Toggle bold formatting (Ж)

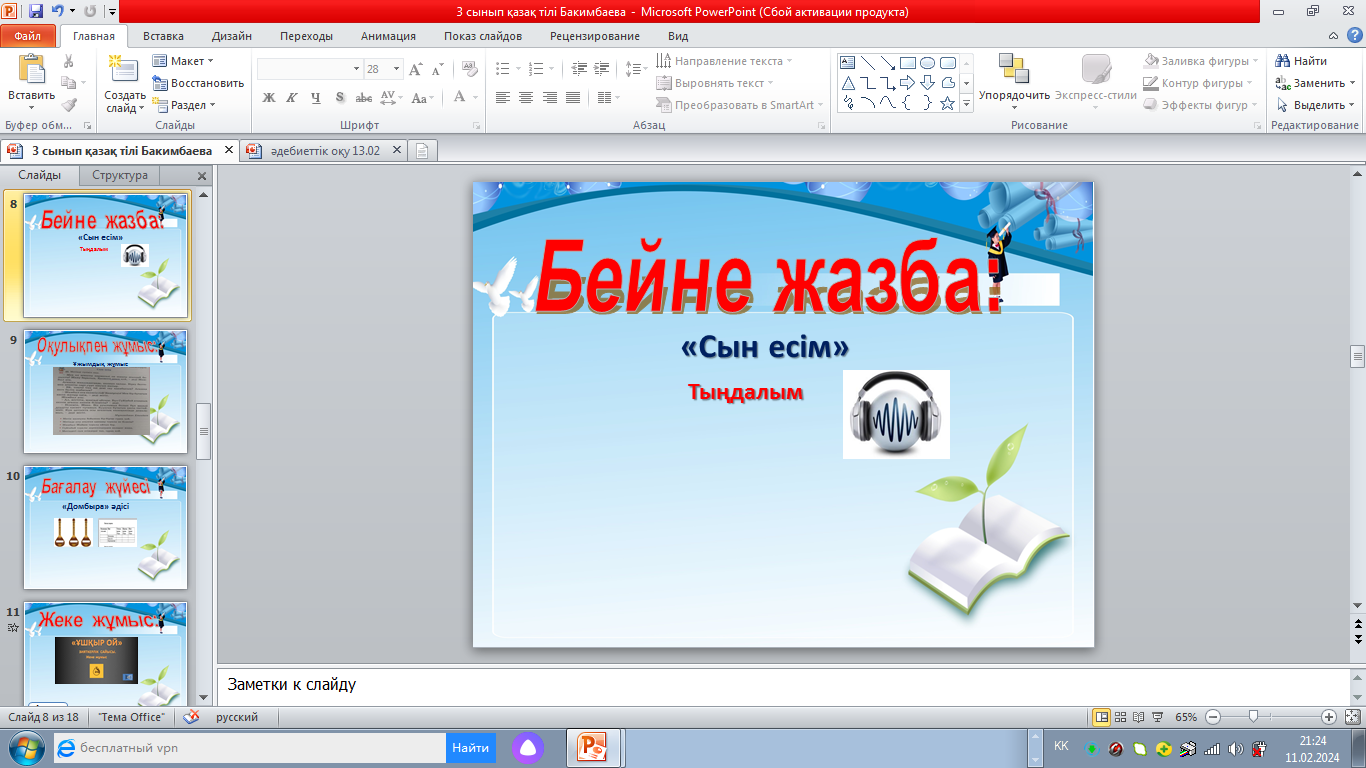tap(268, 98)
